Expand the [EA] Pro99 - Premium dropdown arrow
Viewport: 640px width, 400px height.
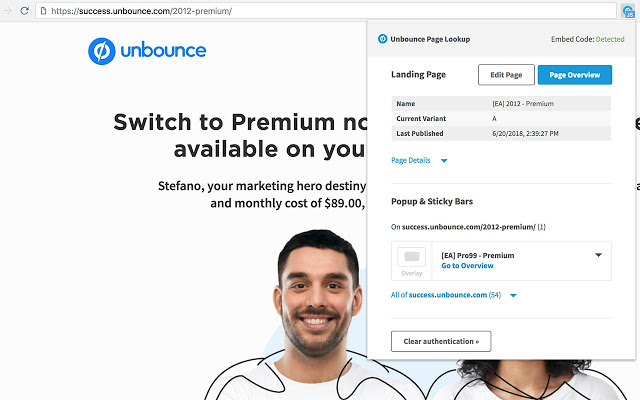598,255
